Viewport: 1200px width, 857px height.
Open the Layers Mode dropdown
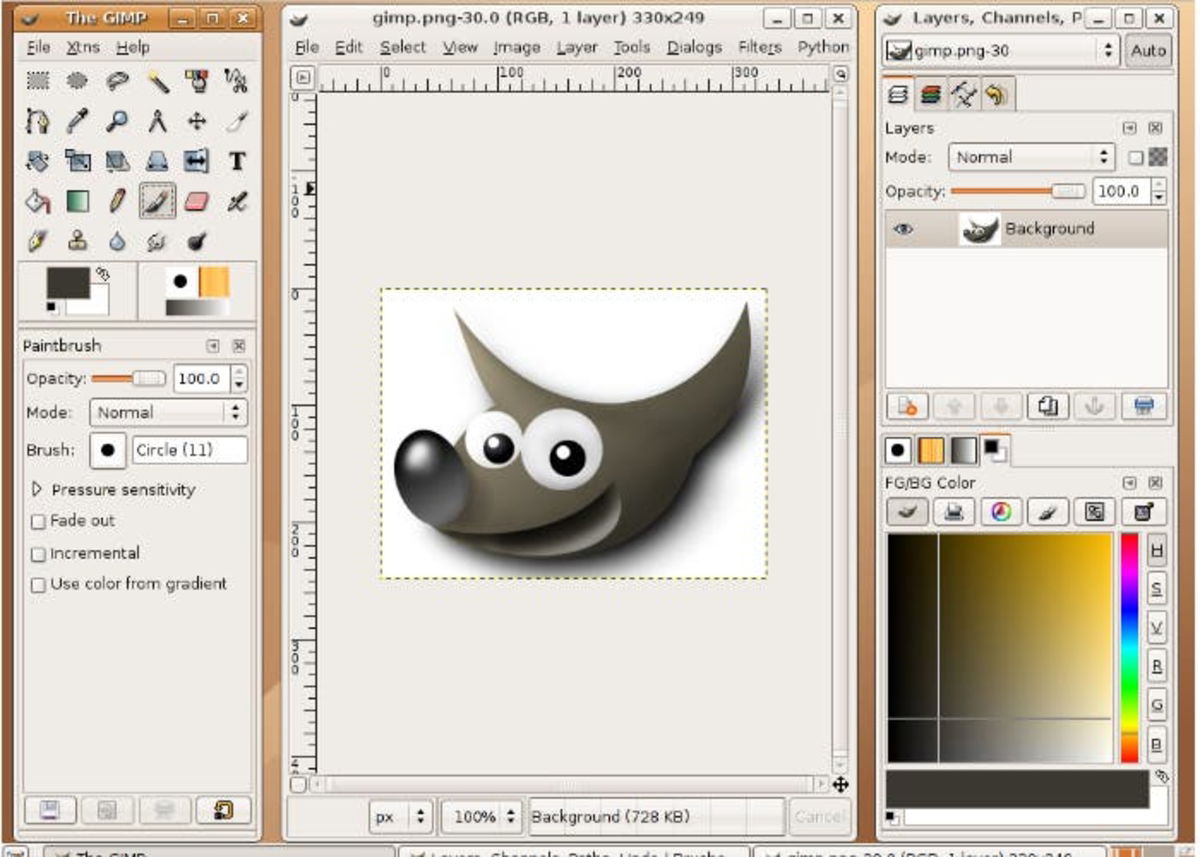click(1031, 157)
